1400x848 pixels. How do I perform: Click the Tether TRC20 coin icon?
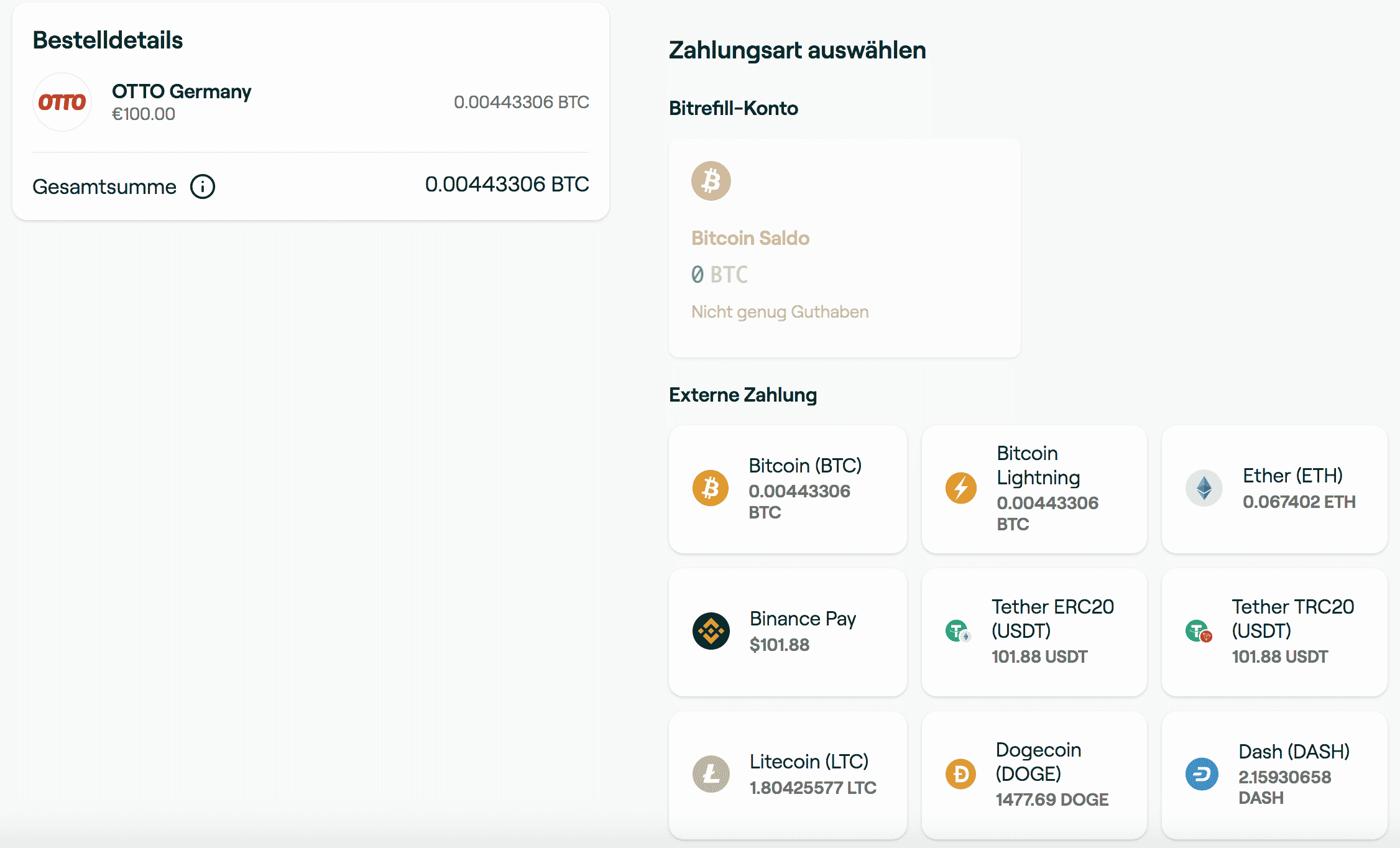tap(1198, 631)
